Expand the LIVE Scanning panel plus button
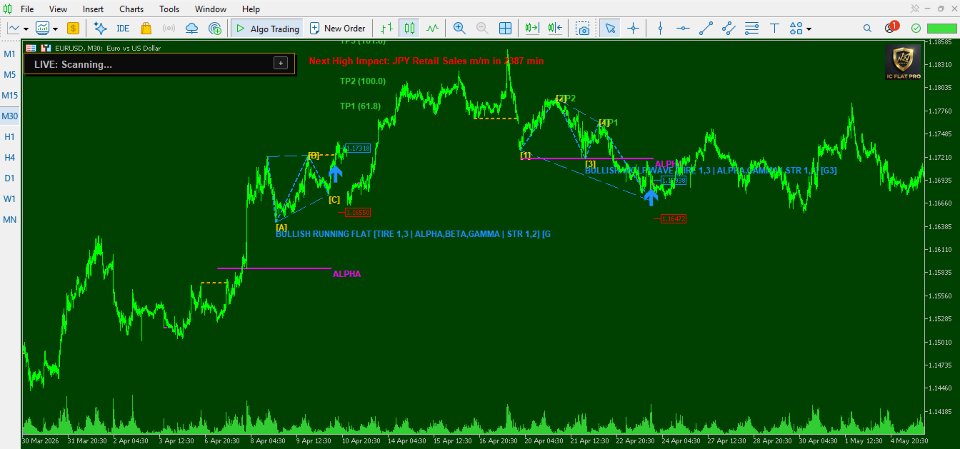The image size is (960, 449). [280, 63]
